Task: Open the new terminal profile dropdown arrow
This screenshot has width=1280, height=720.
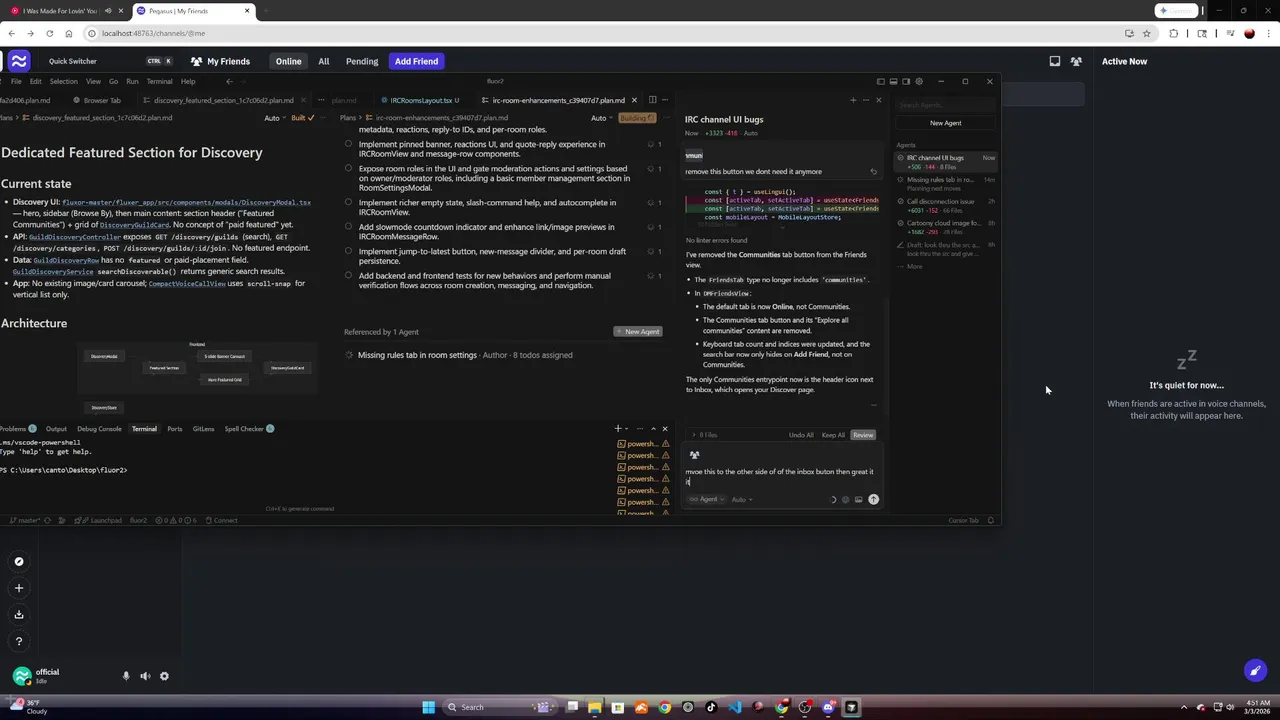Action: coord(627,429)
